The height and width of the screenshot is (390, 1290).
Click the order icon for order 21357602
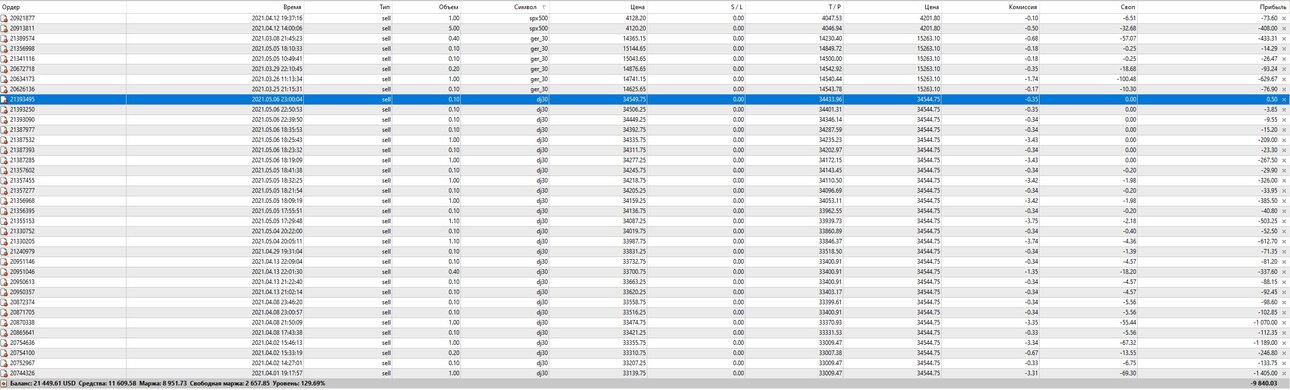(5, 170)
